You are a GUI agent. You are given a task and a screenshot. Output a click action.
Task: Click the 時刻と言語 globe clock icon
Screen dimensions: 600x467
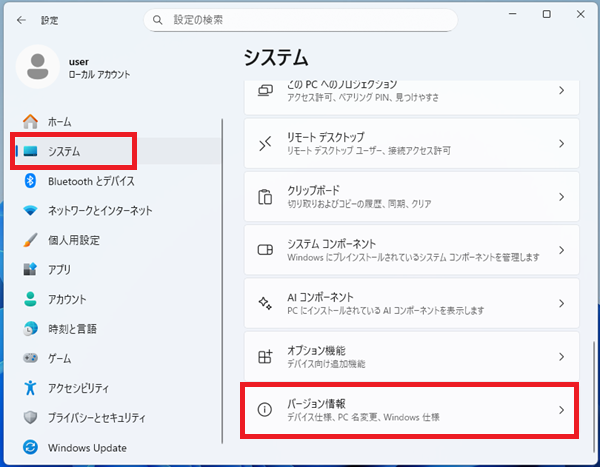point(30,328)
